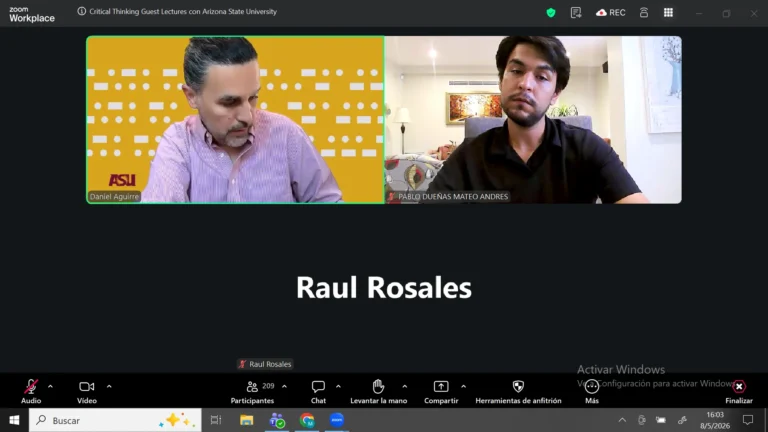Image resolution: width=768 pixels, height=432 pixels.
Task: Open the Más options menu
Action: (592, 392)
